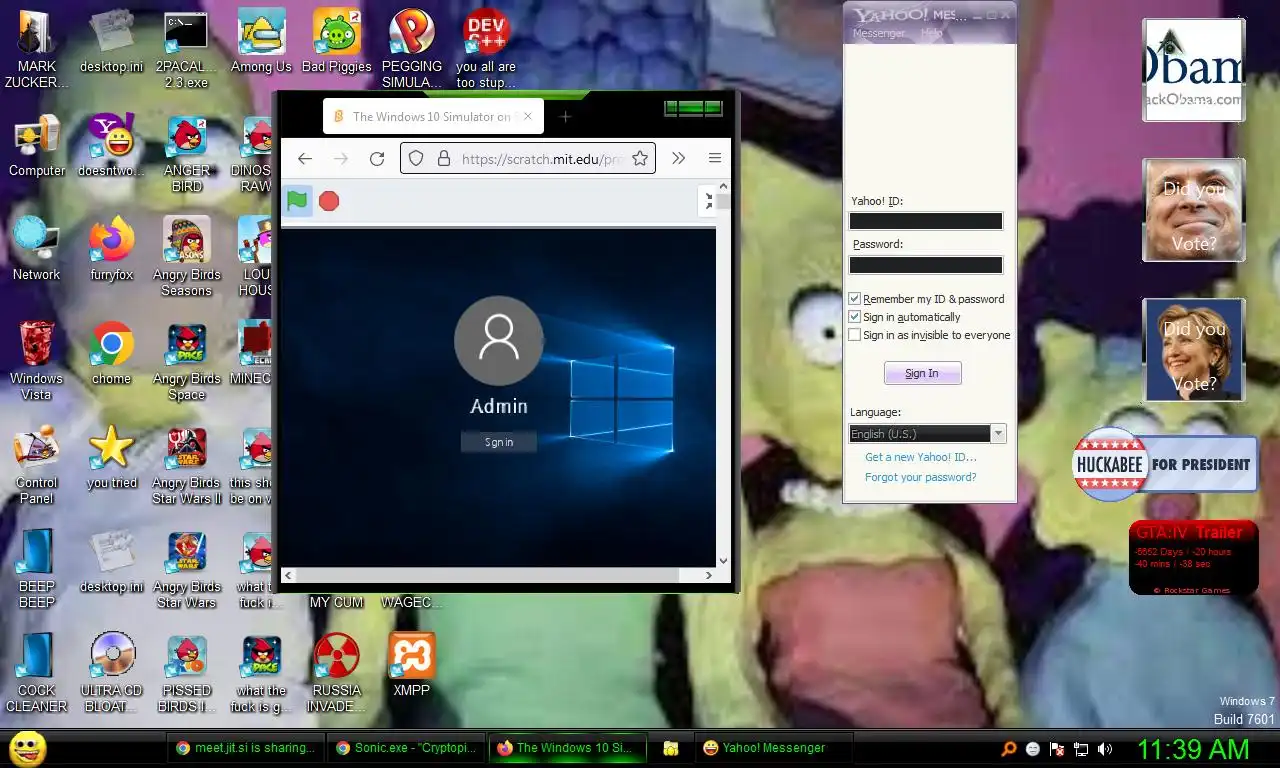Switch to Sonic.exe Chrome taskbar item

point(406,748)
